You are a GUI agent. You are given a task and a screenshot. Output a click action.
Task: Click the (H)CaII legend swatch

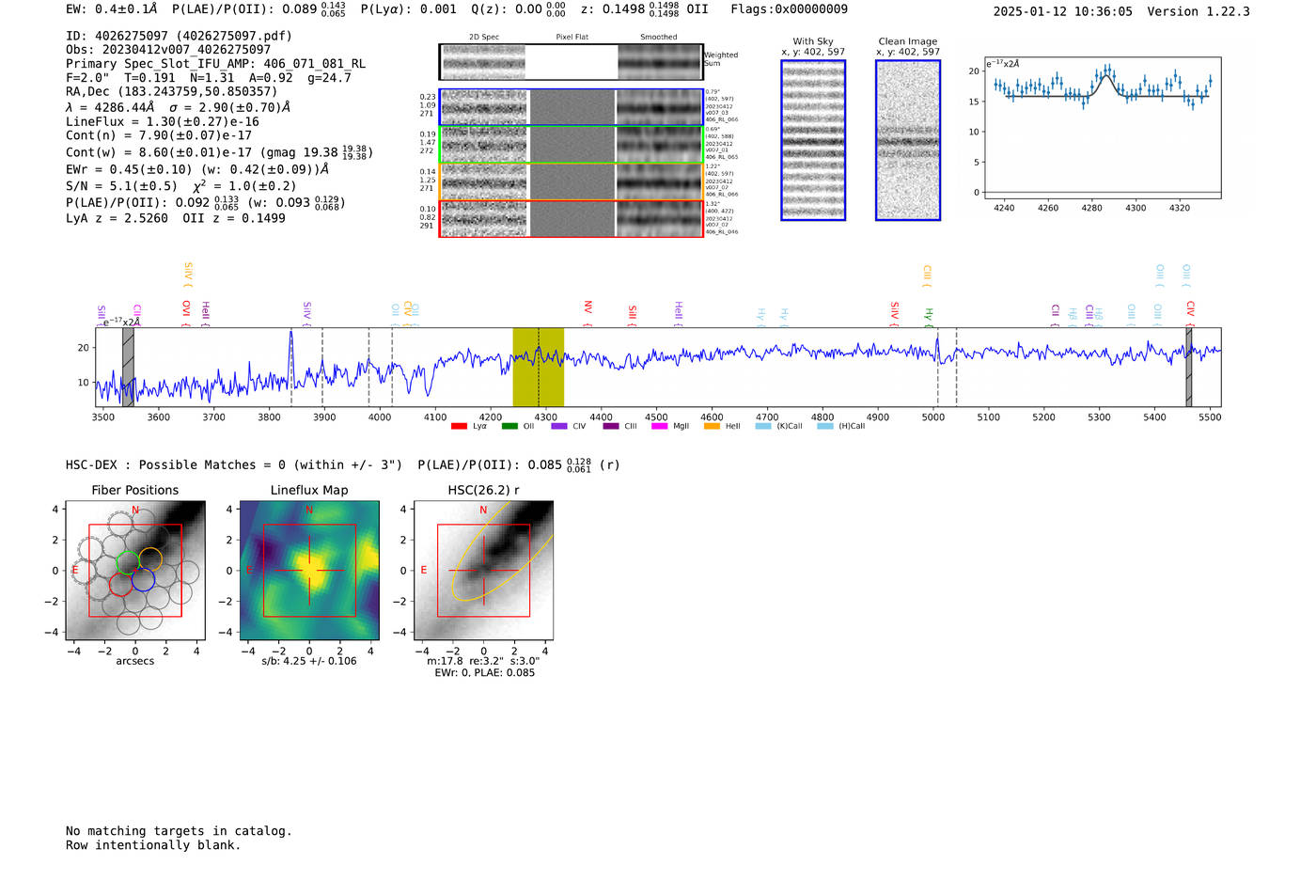point(825,427)
